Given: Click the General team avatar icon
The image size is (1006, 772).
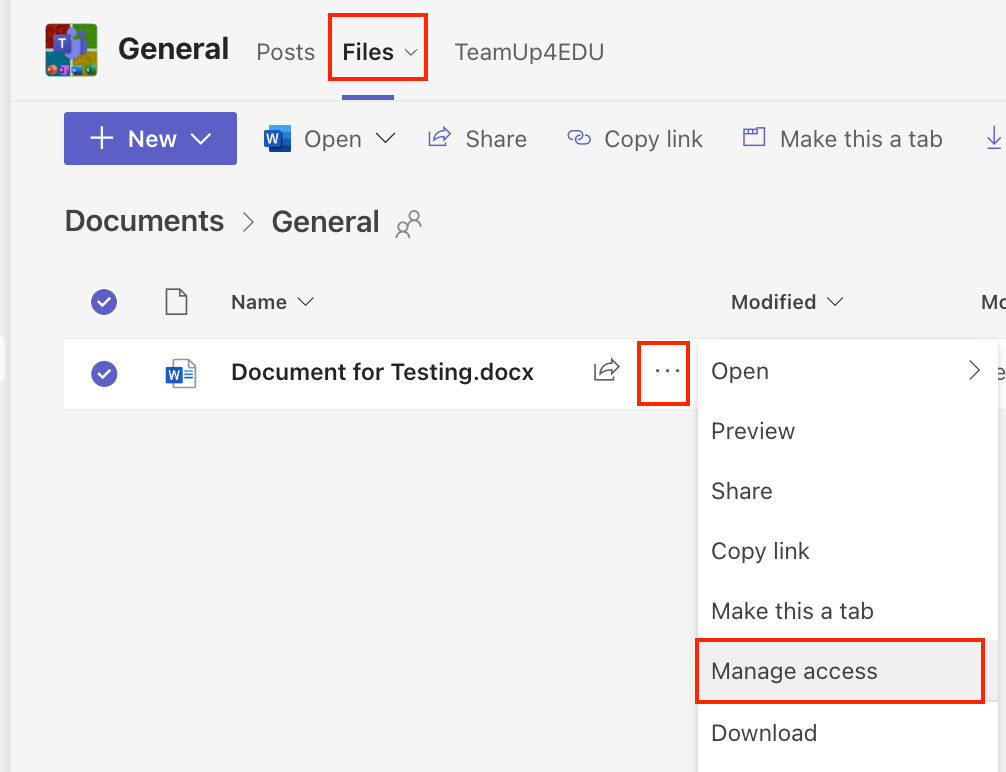Looking at the screenshot, I should point(70,49).
